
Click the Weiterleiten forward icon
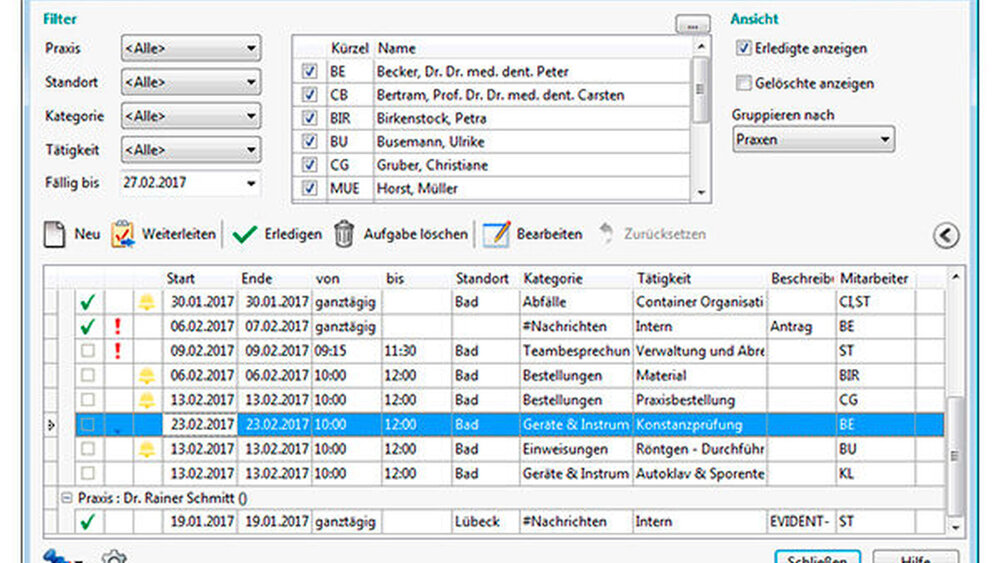coord(123,234)
